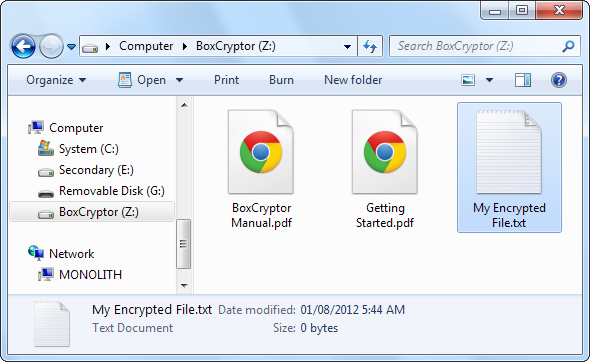Expand the arrow after Computer in address bar
Image resolution: width=590 pixels, height=362 pixels.
pyautogui.click(x=185, y=47)
